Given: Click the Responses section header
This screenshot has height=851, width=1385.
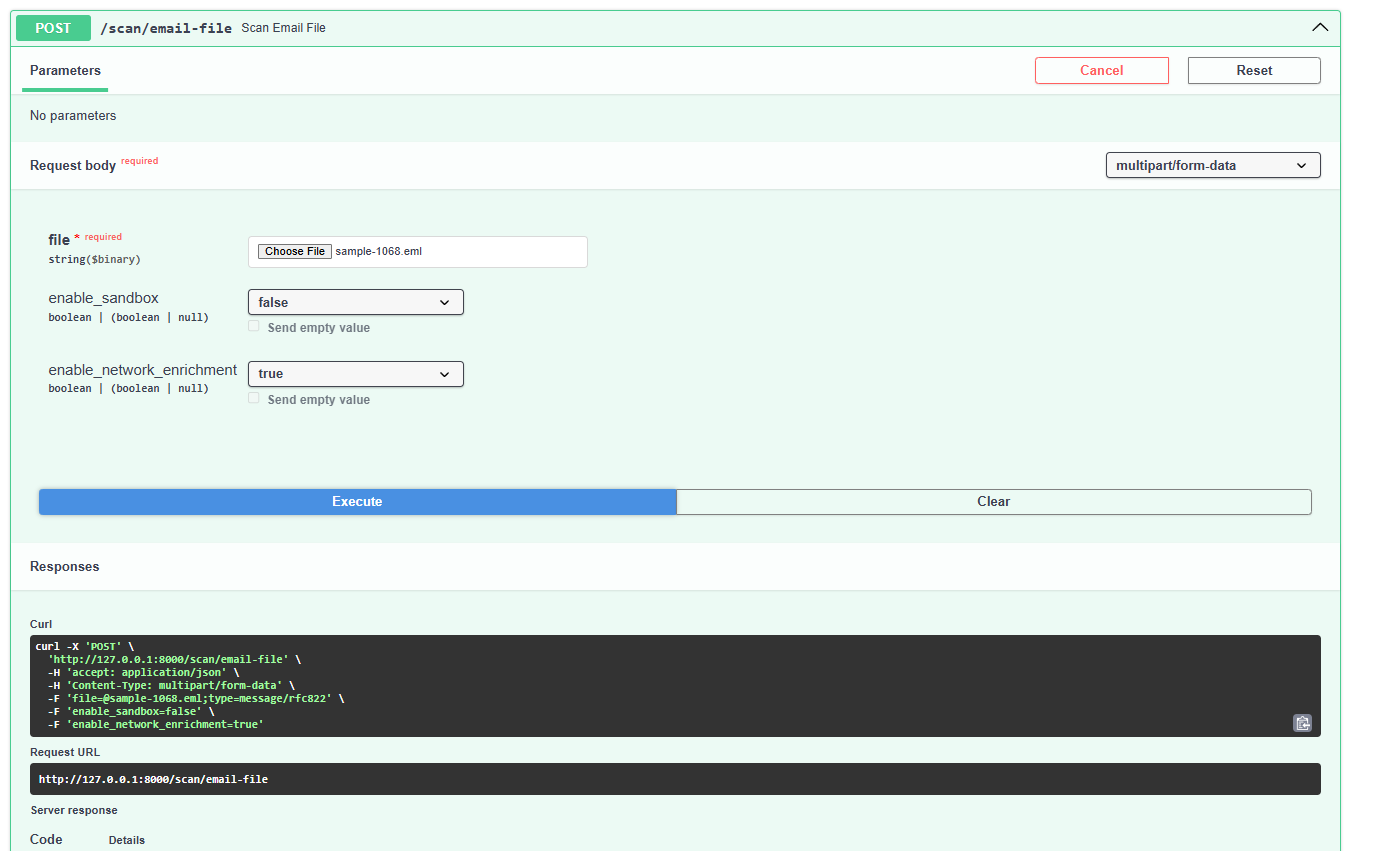Looking at the screenshot, I should pos(65,566).
